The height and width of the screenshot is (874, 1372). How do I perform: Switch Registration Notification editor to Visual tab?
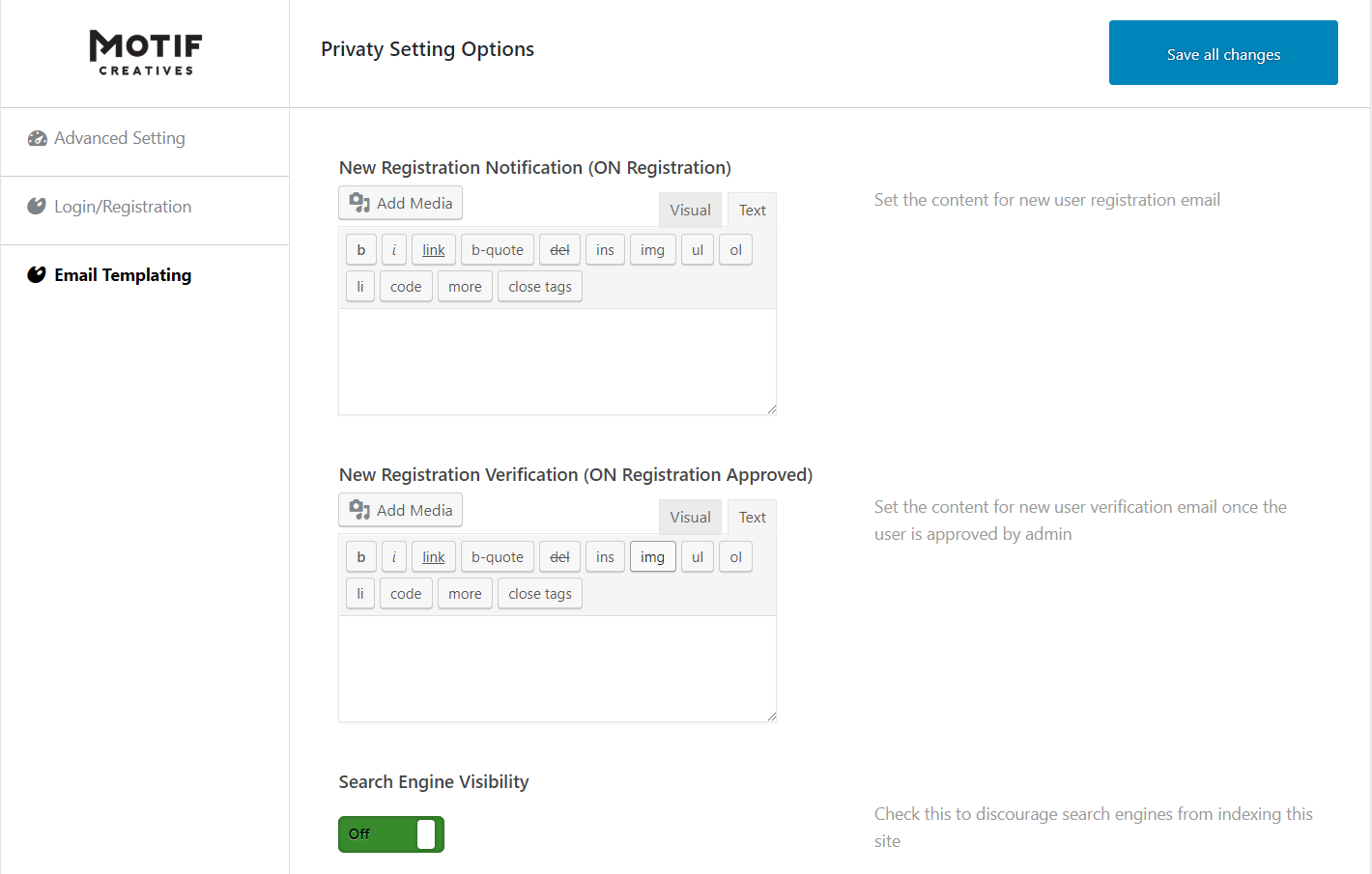pos(690,210)
